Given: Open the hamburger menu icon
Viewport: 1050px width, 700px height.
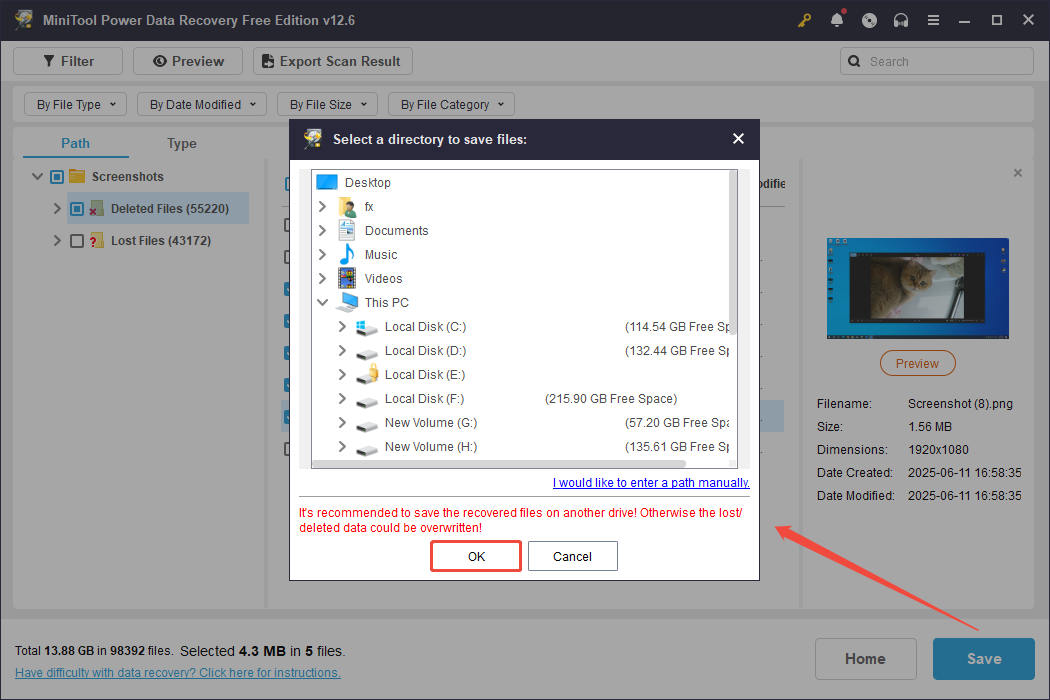Looking at the screenshot, I should point(933,19).
